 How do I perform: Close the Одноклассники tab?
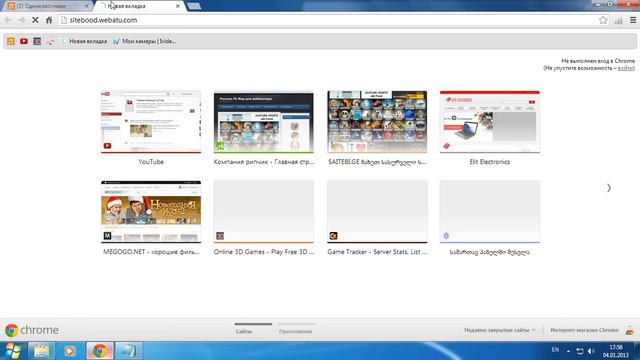87,6
